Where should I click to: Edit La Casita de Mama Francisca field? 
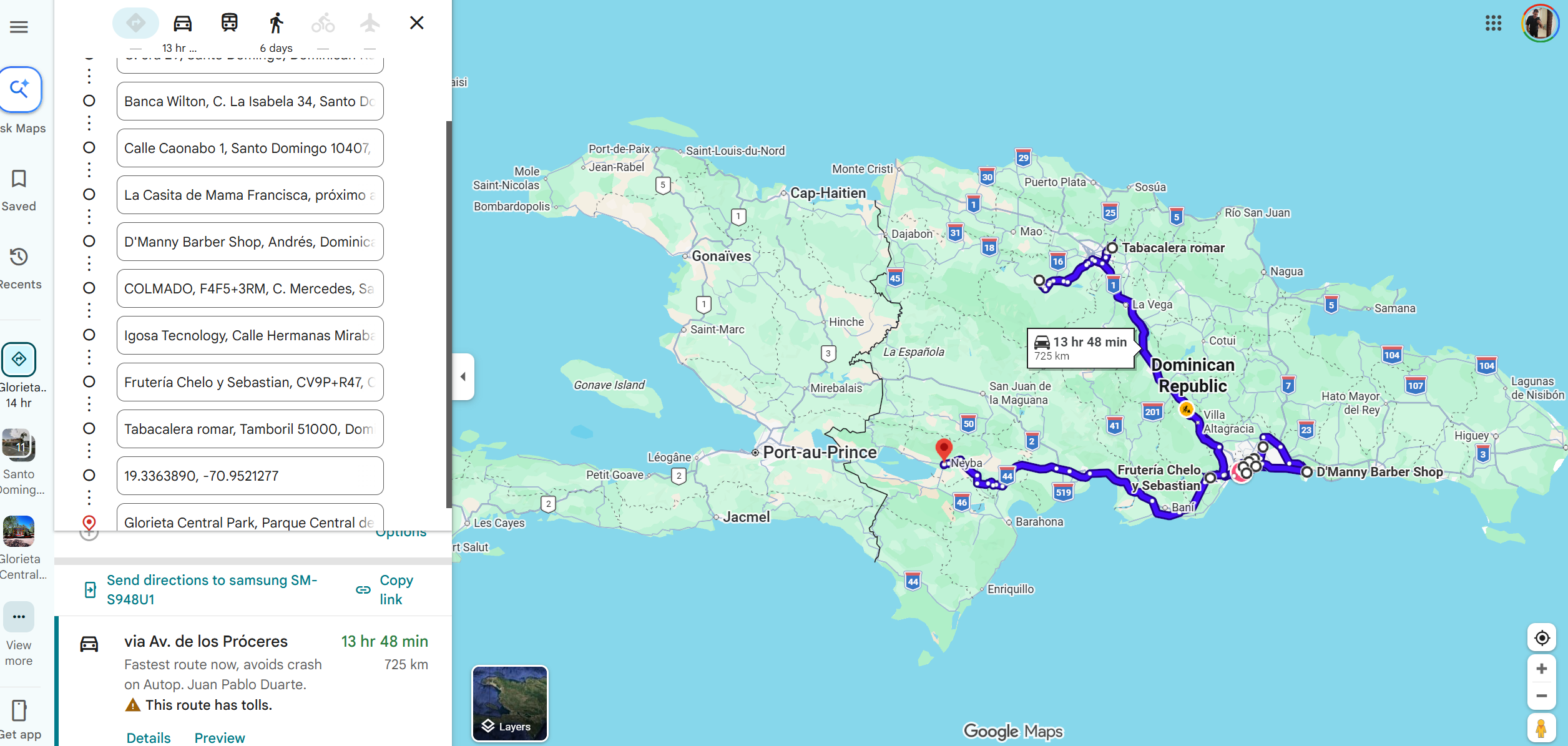[250, 195]
